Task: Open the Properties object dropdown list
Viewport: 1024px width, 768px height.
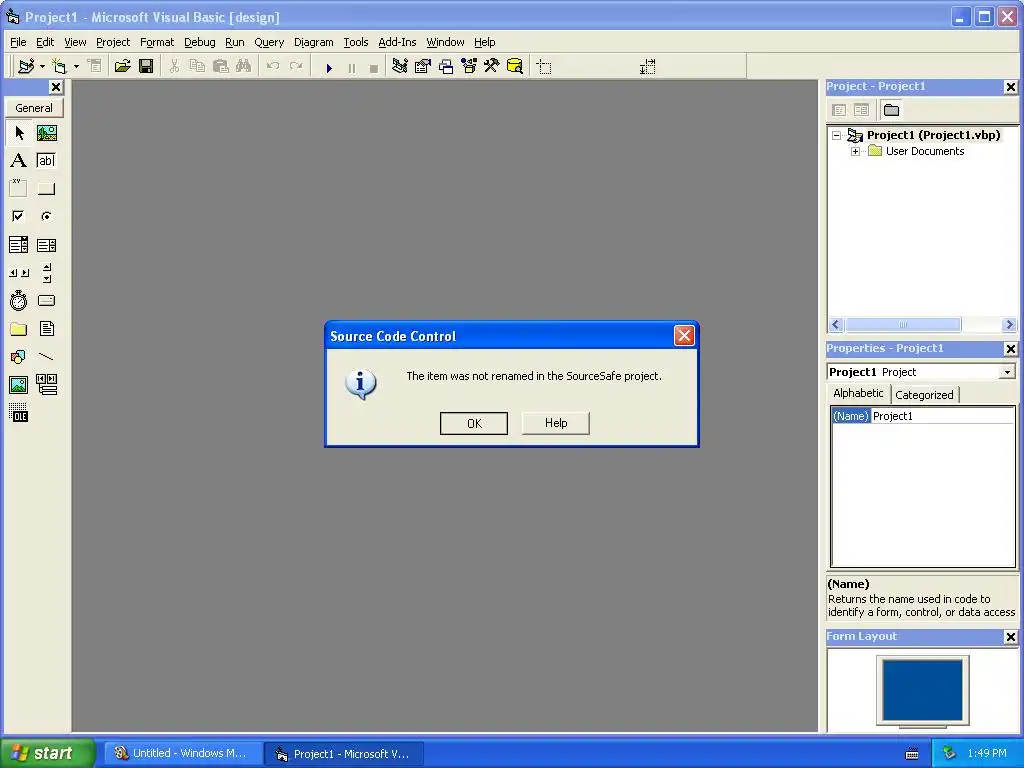Action: 1008,372
